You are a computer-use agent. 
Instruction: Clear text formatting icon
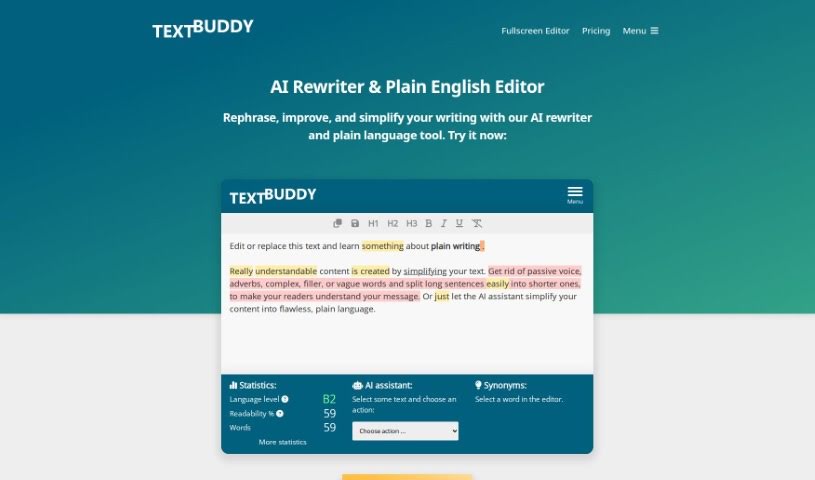click(x=477, y=223)
